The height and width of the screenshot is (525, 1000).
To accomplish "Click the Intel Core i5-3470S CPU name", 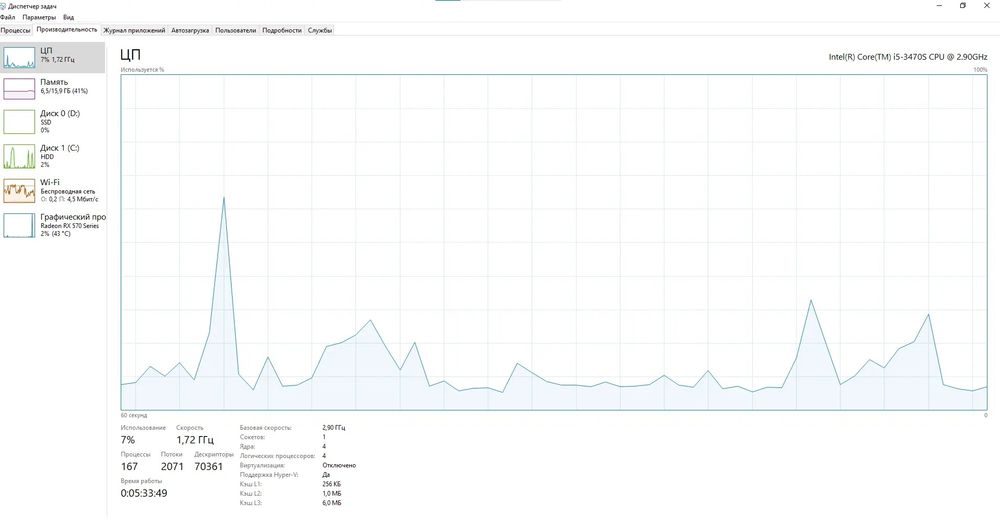I will tap(908, 57).
